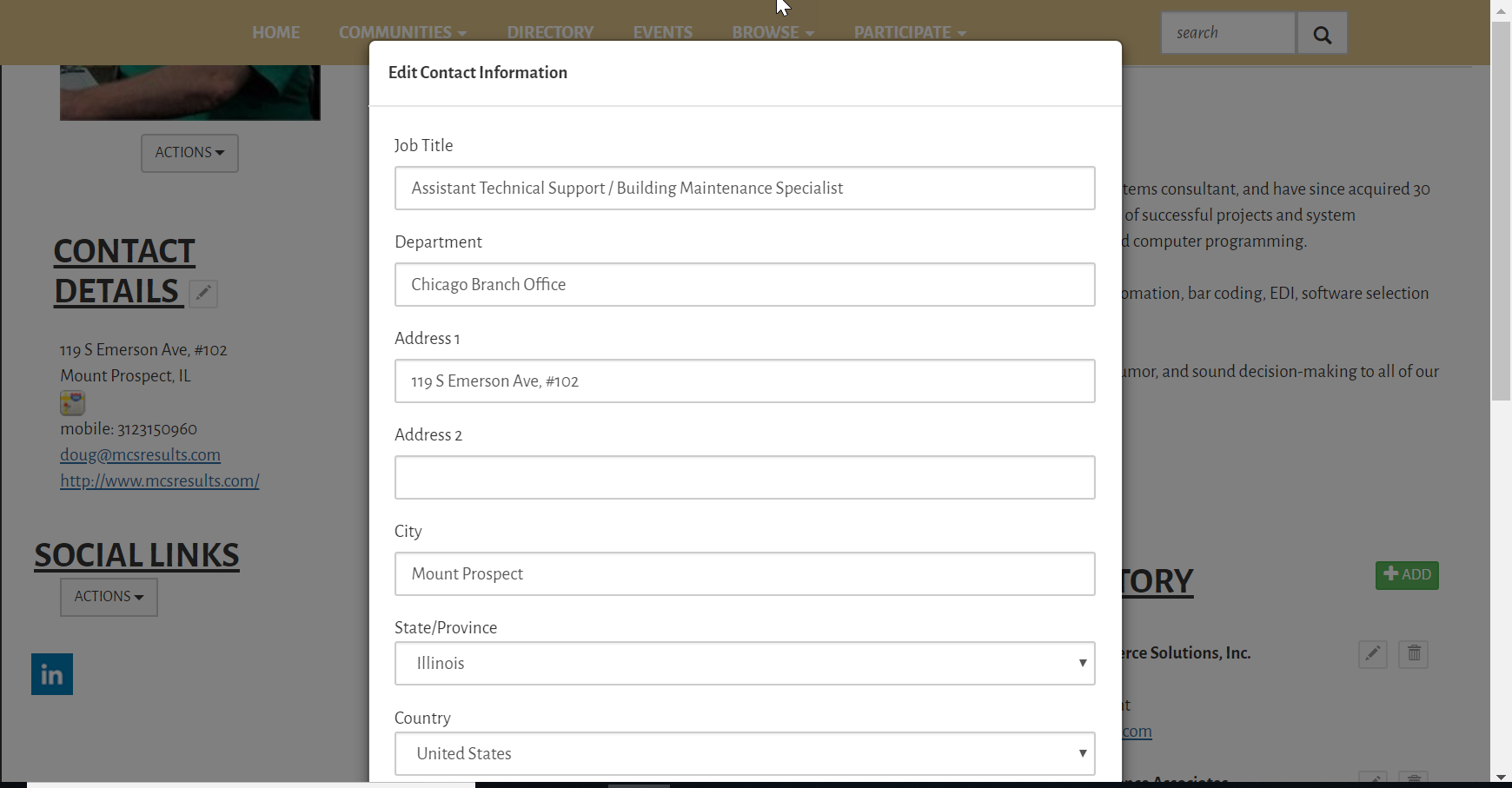Viewport: 1512px width, 788px height.
Task: Expand the State/Province dropdown showing Illinois
Action: (x=745, y=664)
